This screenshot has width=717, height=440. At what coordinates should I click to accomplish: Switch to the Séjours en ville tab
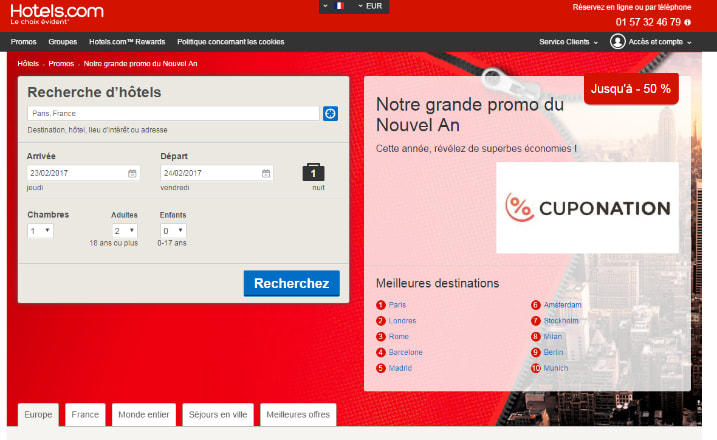tap(218, 414)
